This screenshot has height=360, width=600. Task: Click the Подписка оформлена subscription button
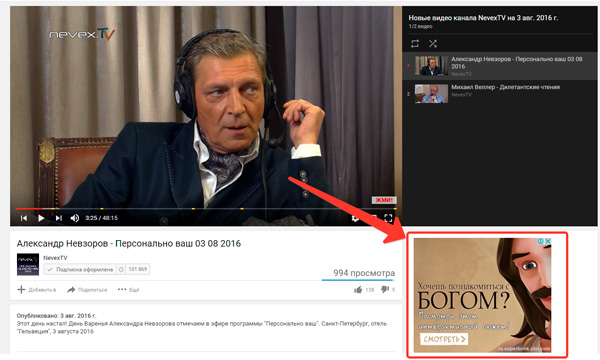pyautogui.click(x=80, y=269)
